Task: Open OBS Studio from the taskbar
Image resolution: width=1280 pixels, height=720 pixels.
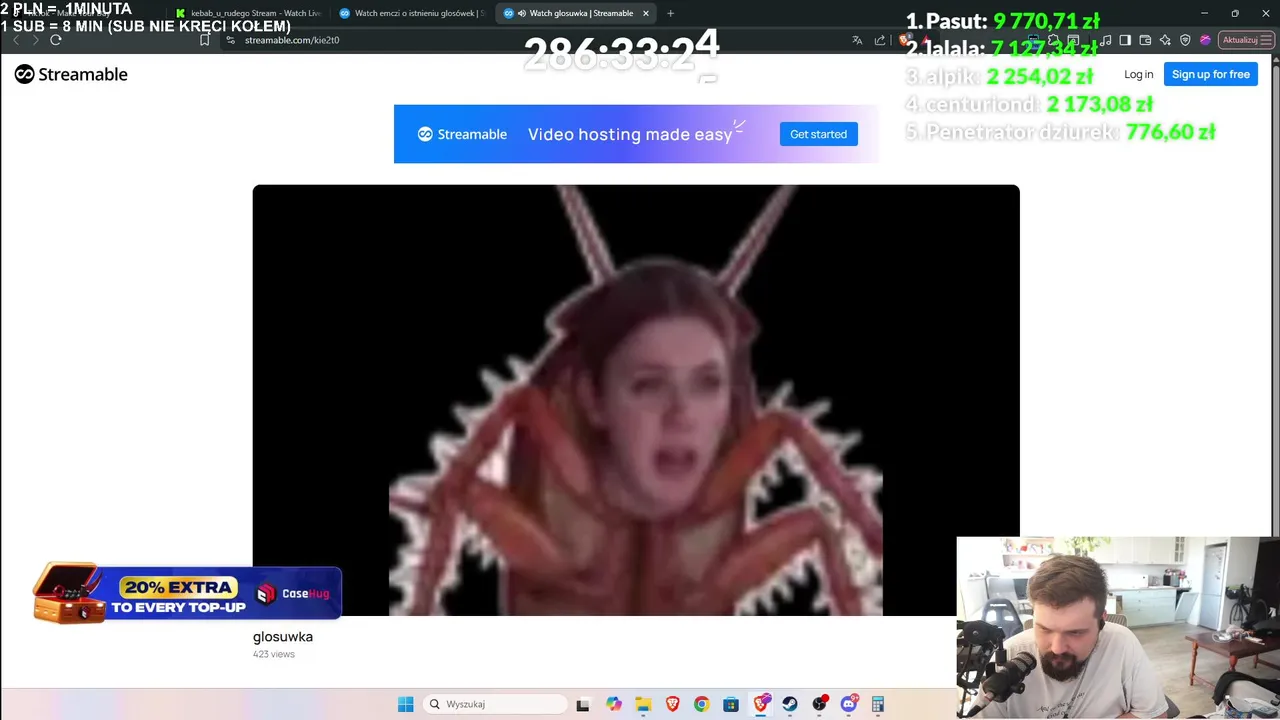Action: tap(820, 704)
